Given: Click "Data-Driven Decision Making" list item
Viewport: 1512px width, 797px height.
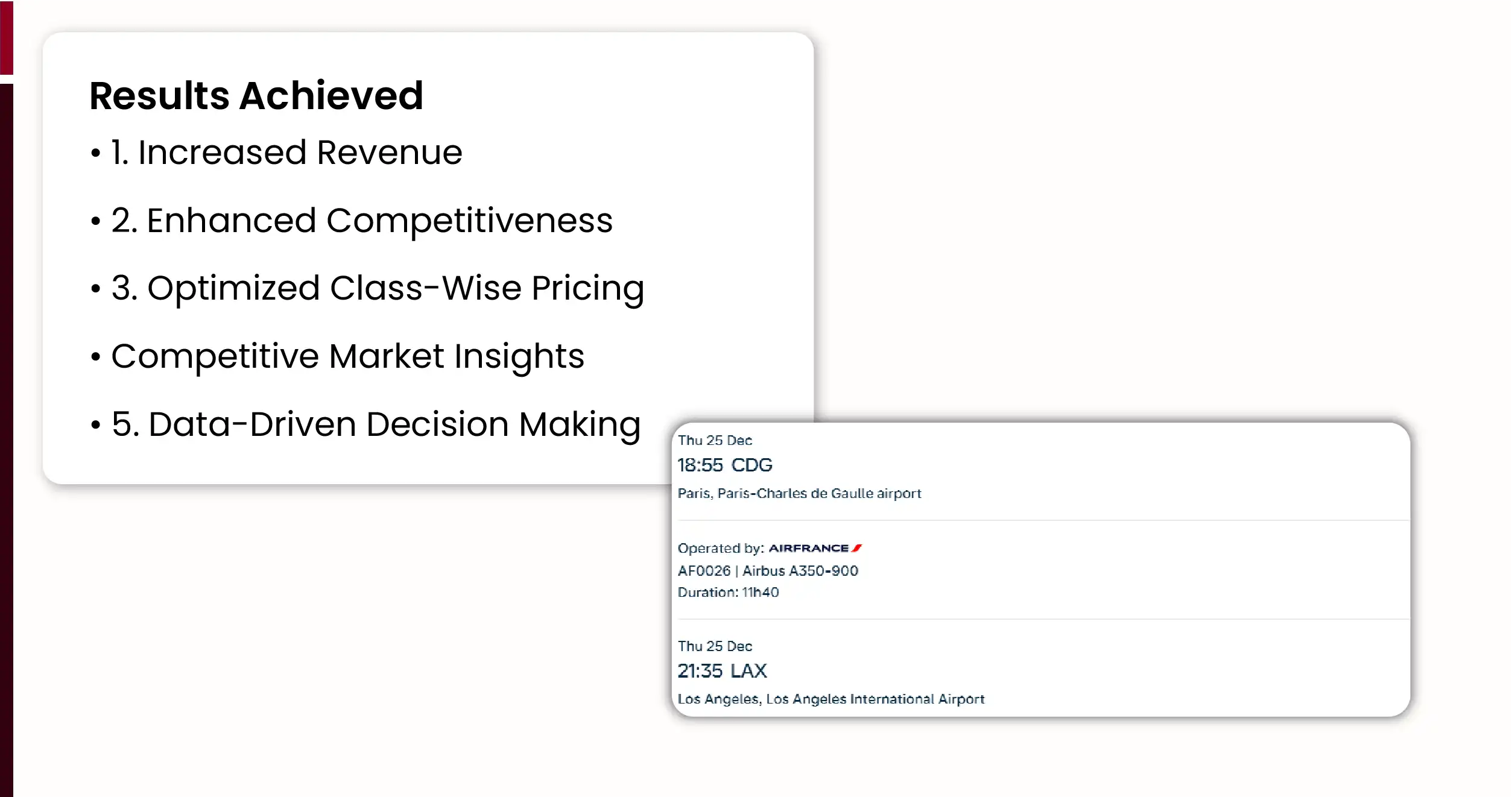Looking at the screenshot, I should tap(376, 424).
